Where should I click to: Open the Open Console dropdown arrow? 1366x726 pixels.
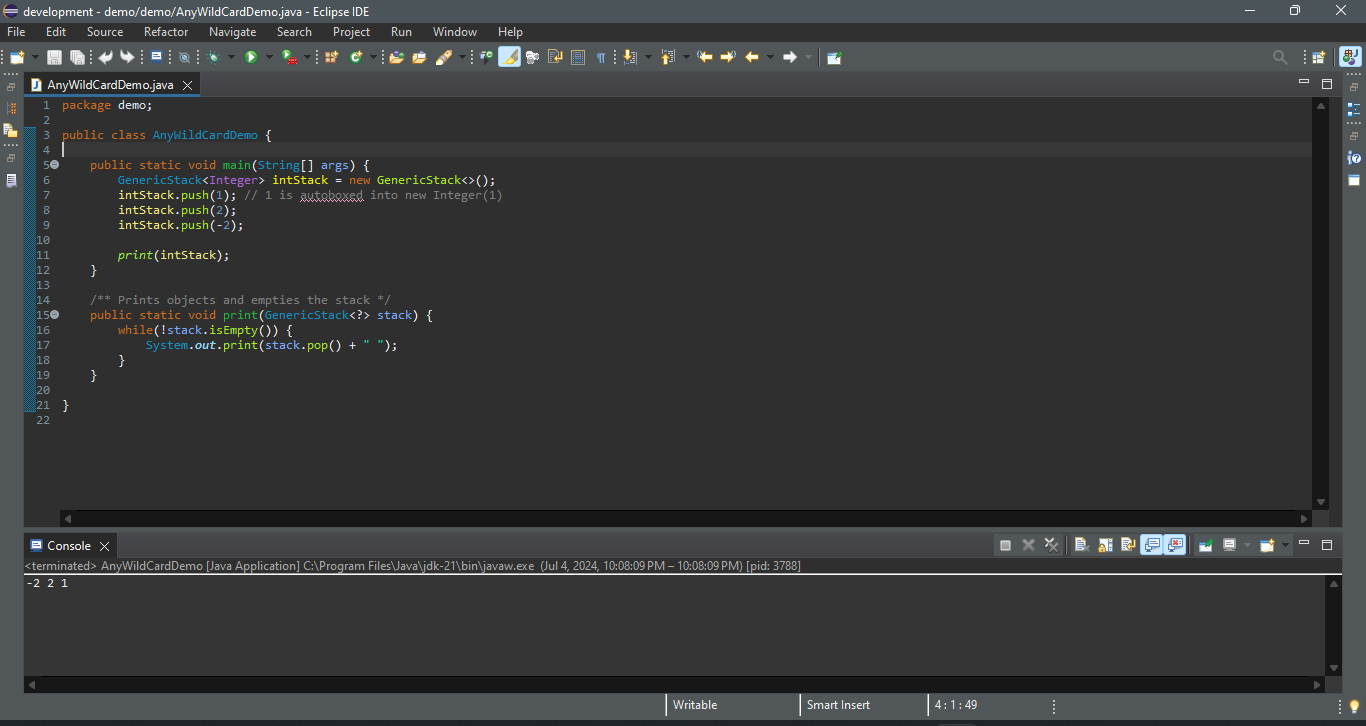(1285, 545)
